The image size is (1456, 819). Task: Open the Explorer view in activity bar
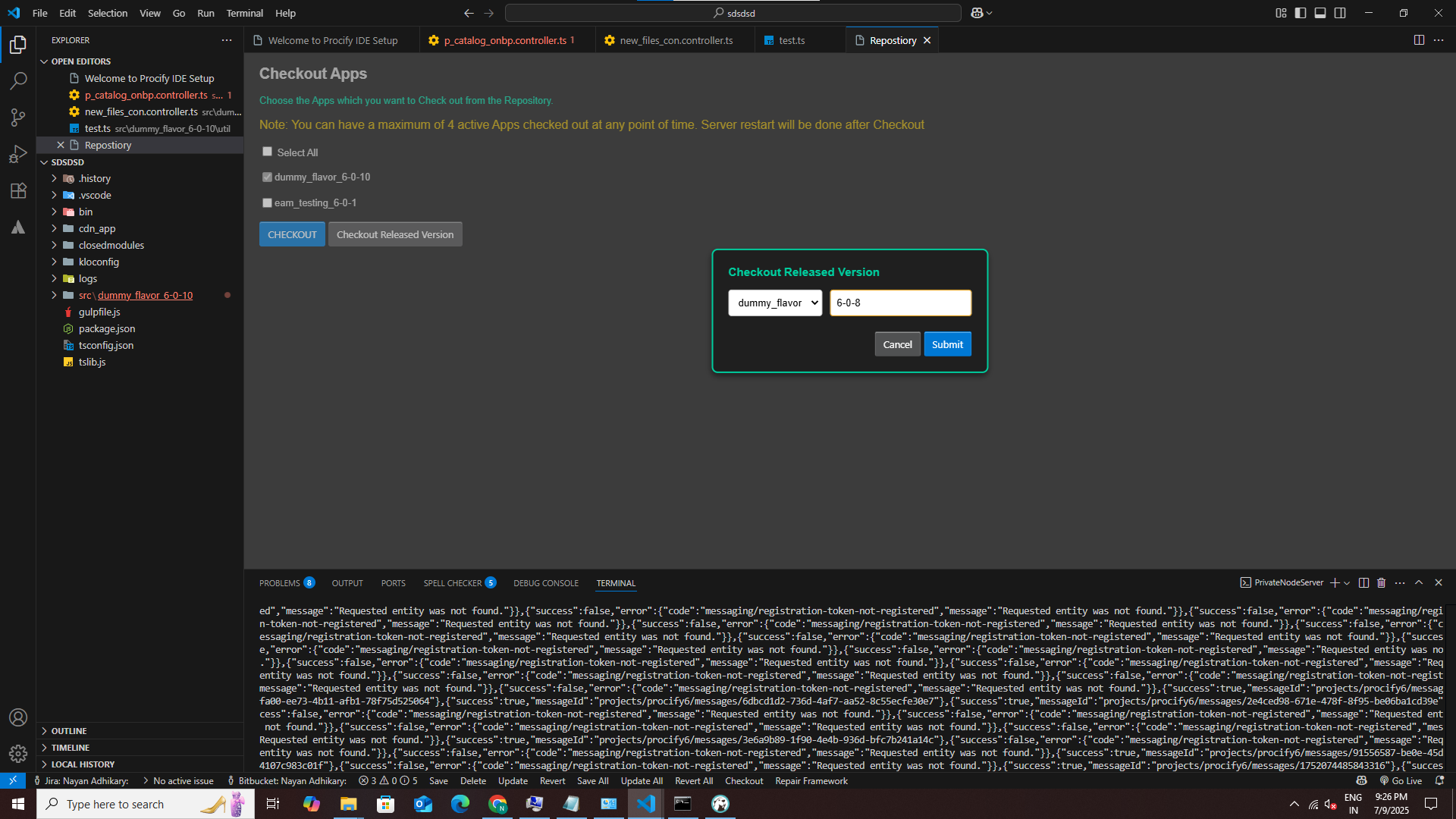click(18, 45)
